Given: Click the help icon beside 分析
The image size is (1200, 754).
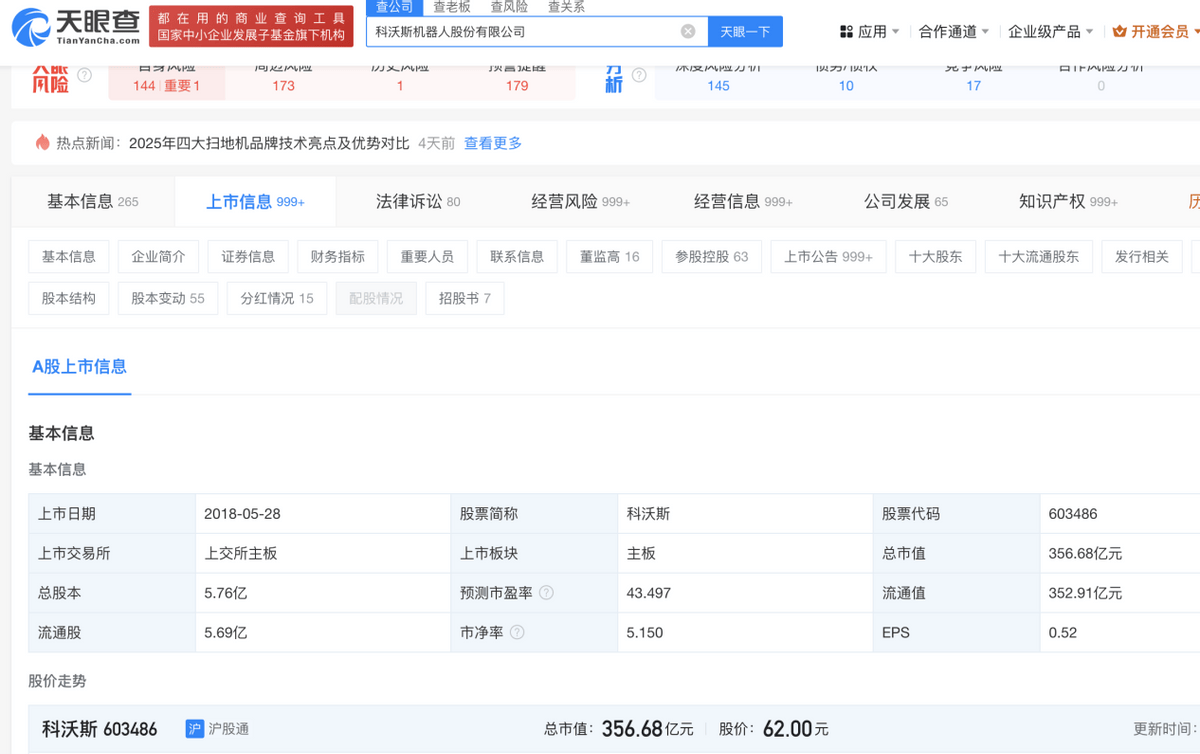Looking at the screenshot, I should (639, 75).
